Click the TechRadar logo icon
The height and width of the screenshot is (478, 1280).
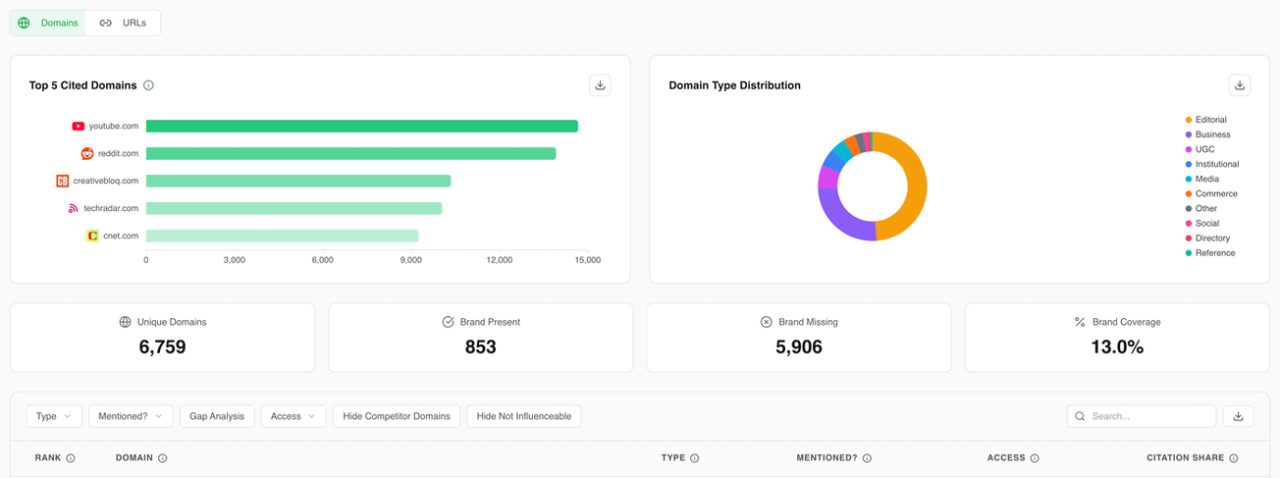coord(73,208)
